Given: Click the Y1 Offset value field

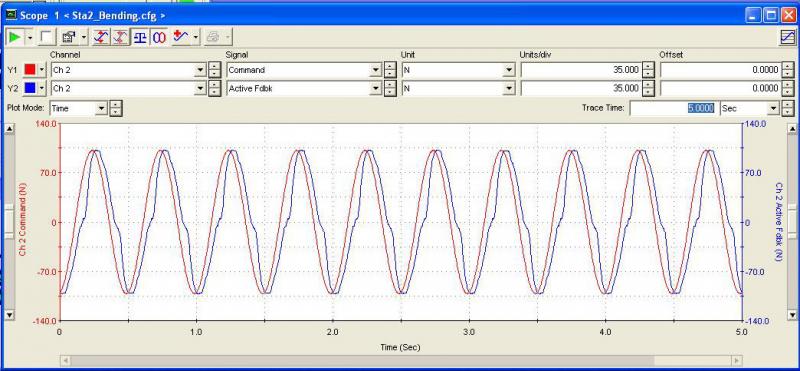Looking at the screenshot, I should pyautogui.click(x=720, y=70).
